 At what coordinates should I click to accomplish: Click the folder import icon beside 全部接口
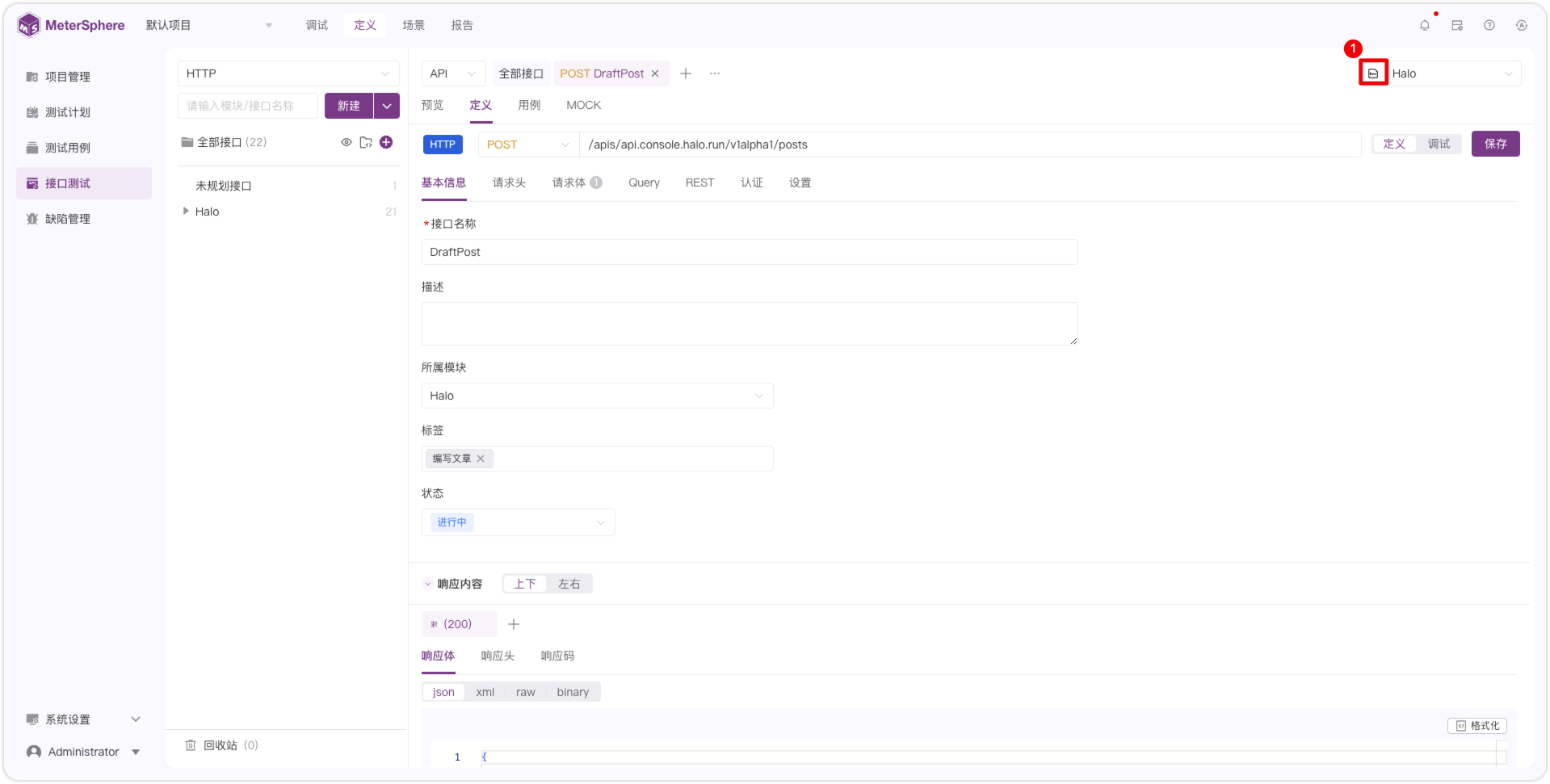point(366,142)
